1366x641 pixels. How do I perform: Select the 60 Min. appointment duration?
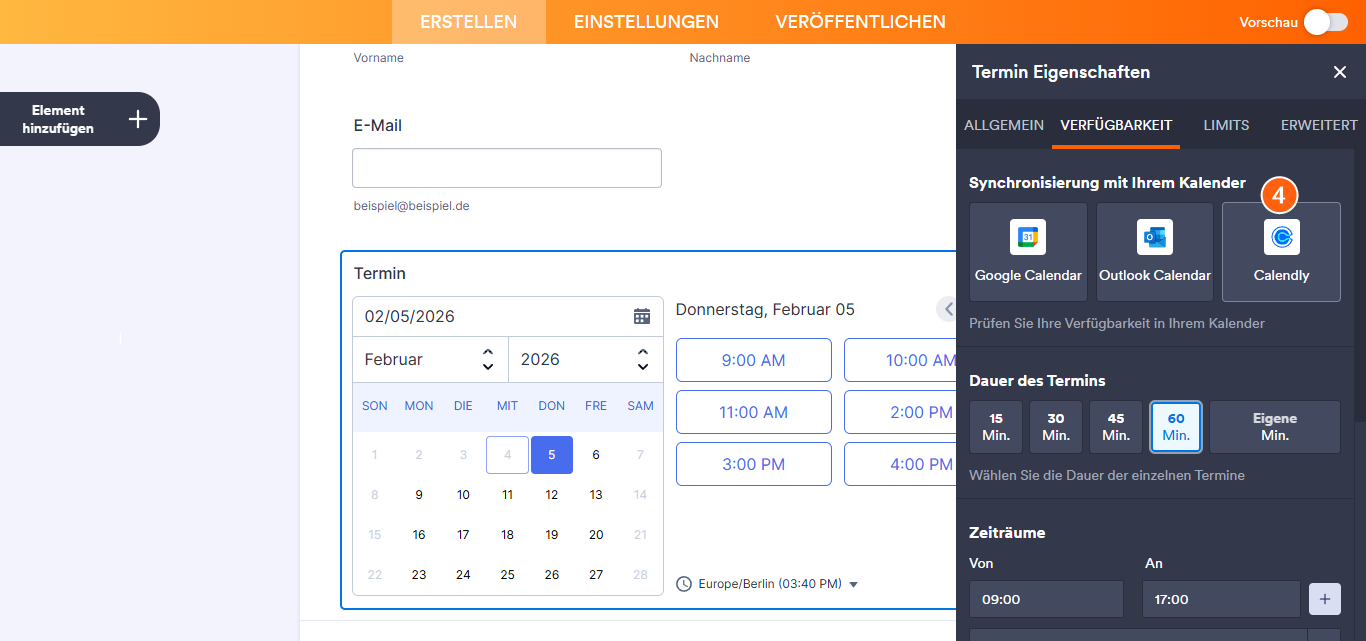(1175, 427)
